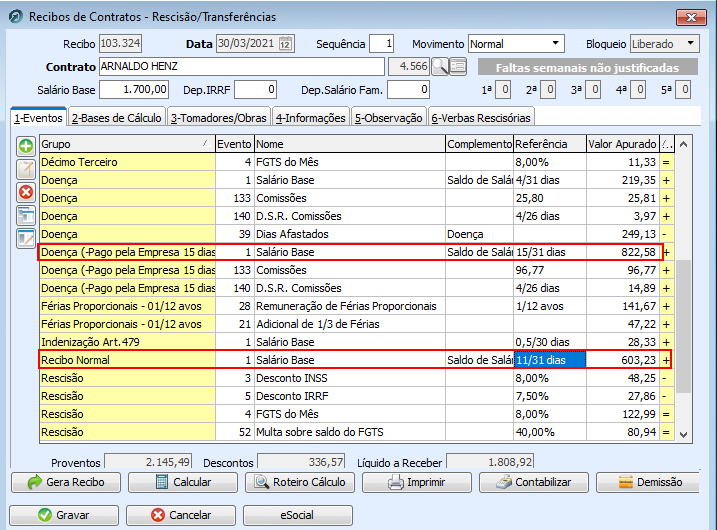Click the highlighted 11/31 dias reference cell

pyautogui.click(x=550, y=360)
